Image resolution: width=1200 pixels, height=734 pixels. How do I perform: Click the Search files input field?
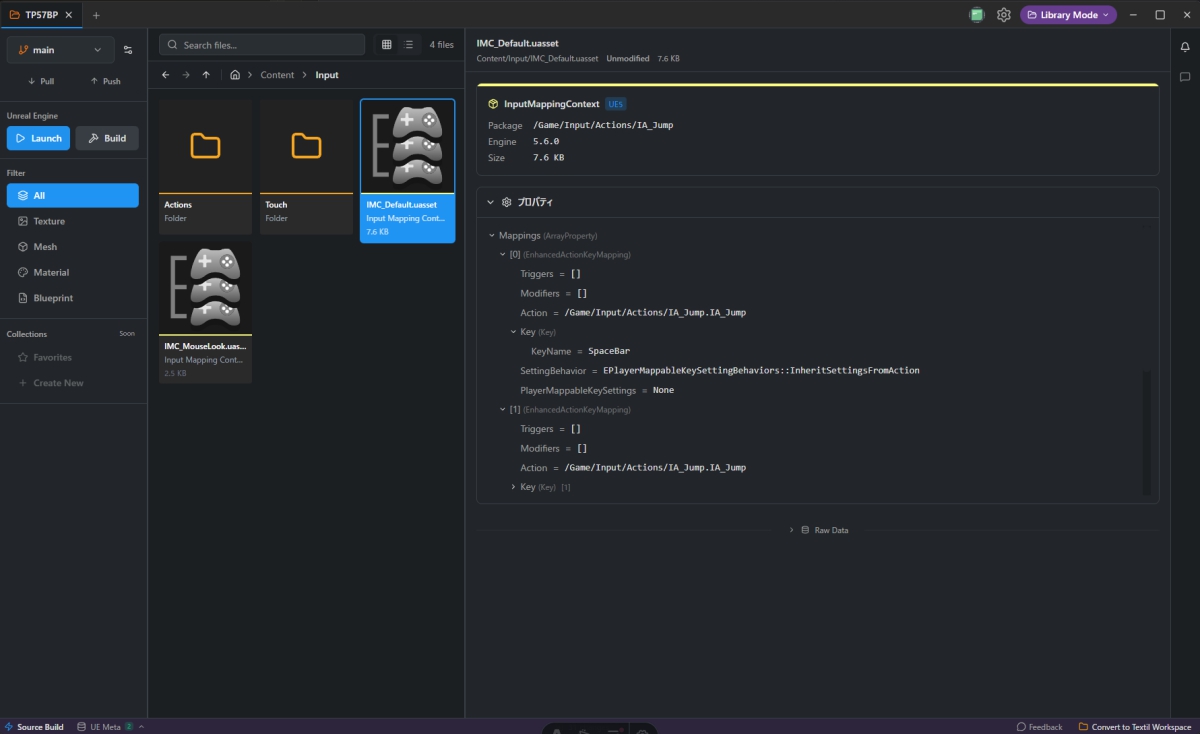(270, 45)
